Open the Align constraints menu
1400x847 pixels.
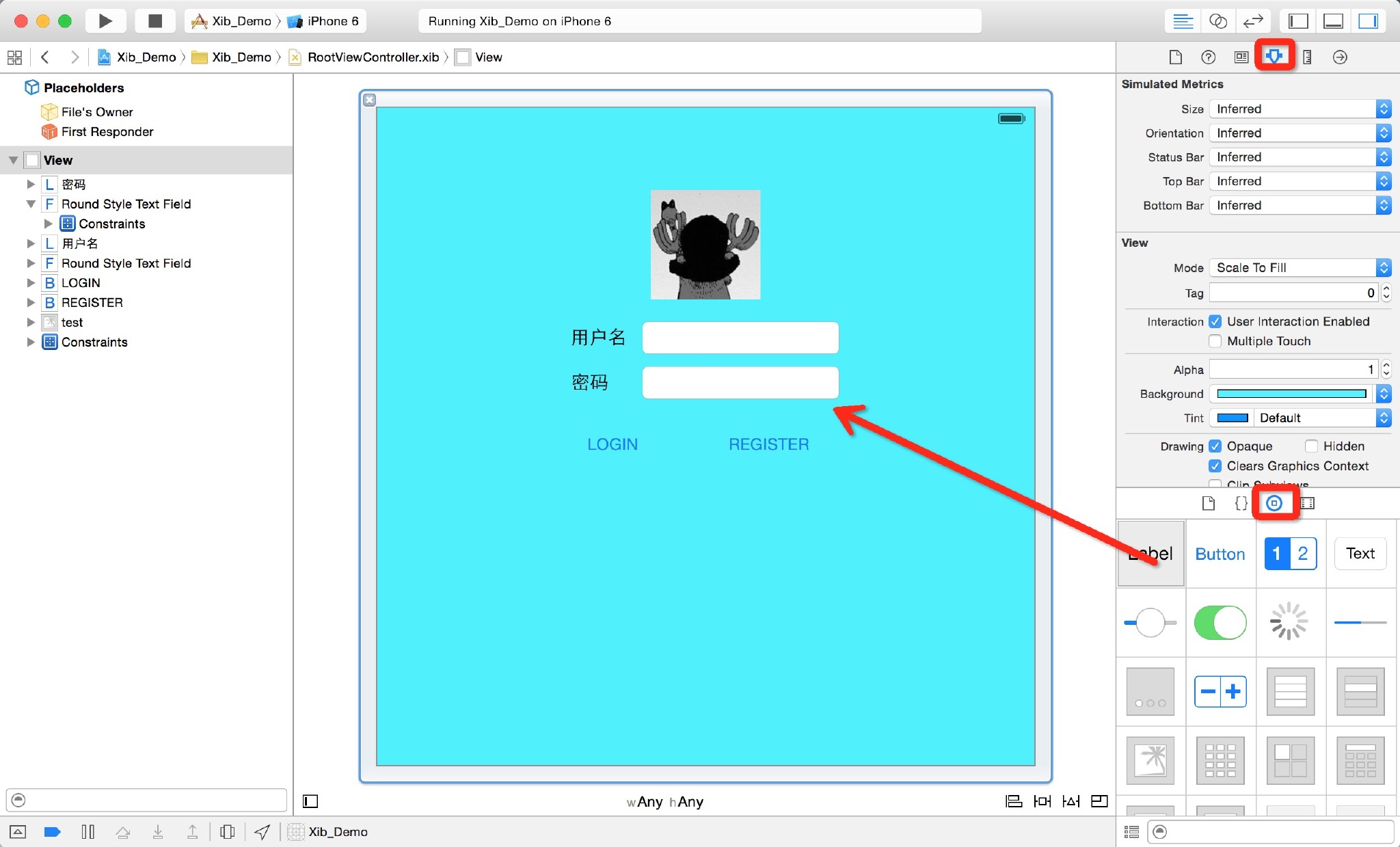point(1013,801)
